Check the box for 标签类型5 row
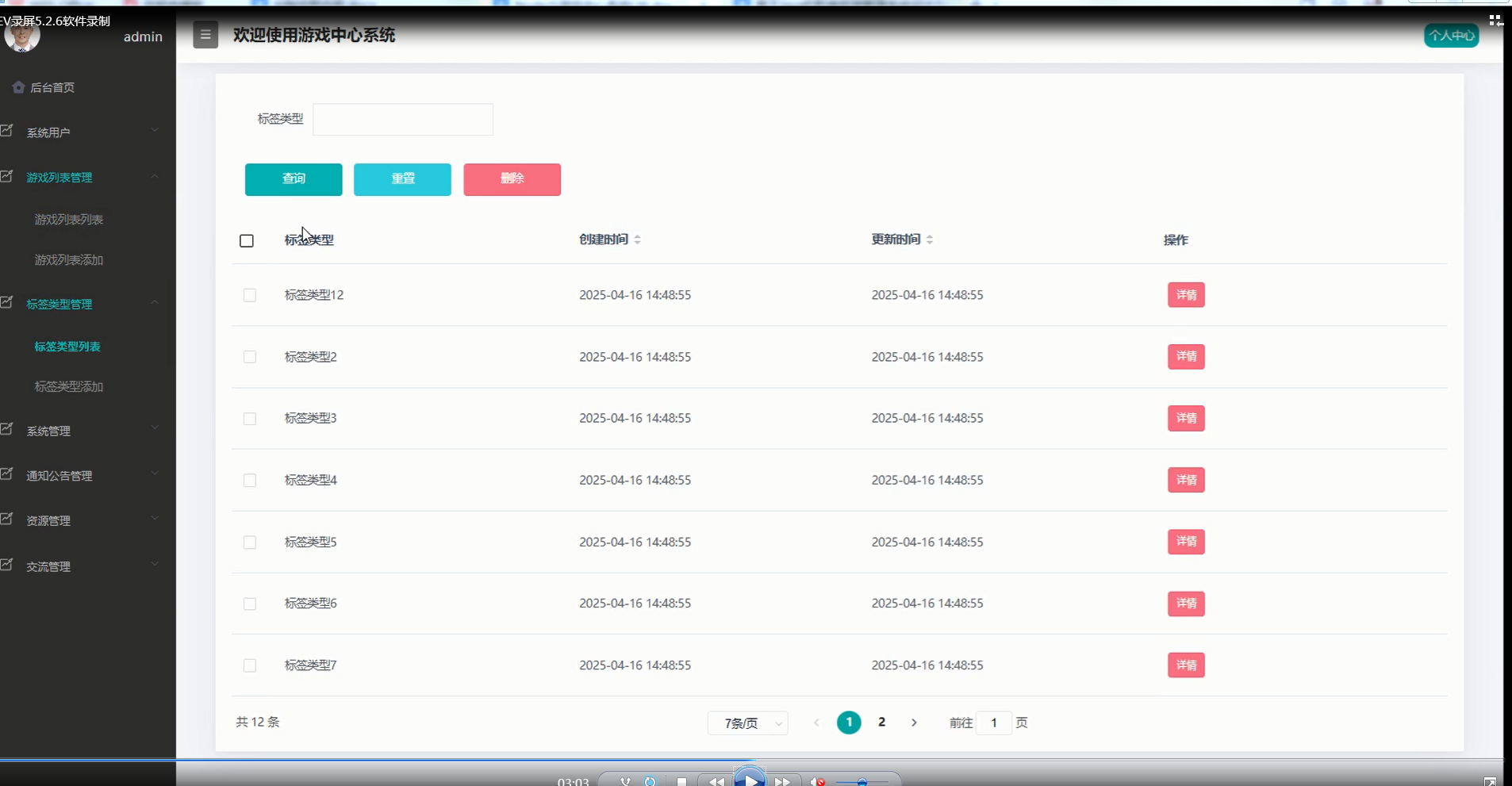Screen dimensions: 1512x786 point(250,543)
